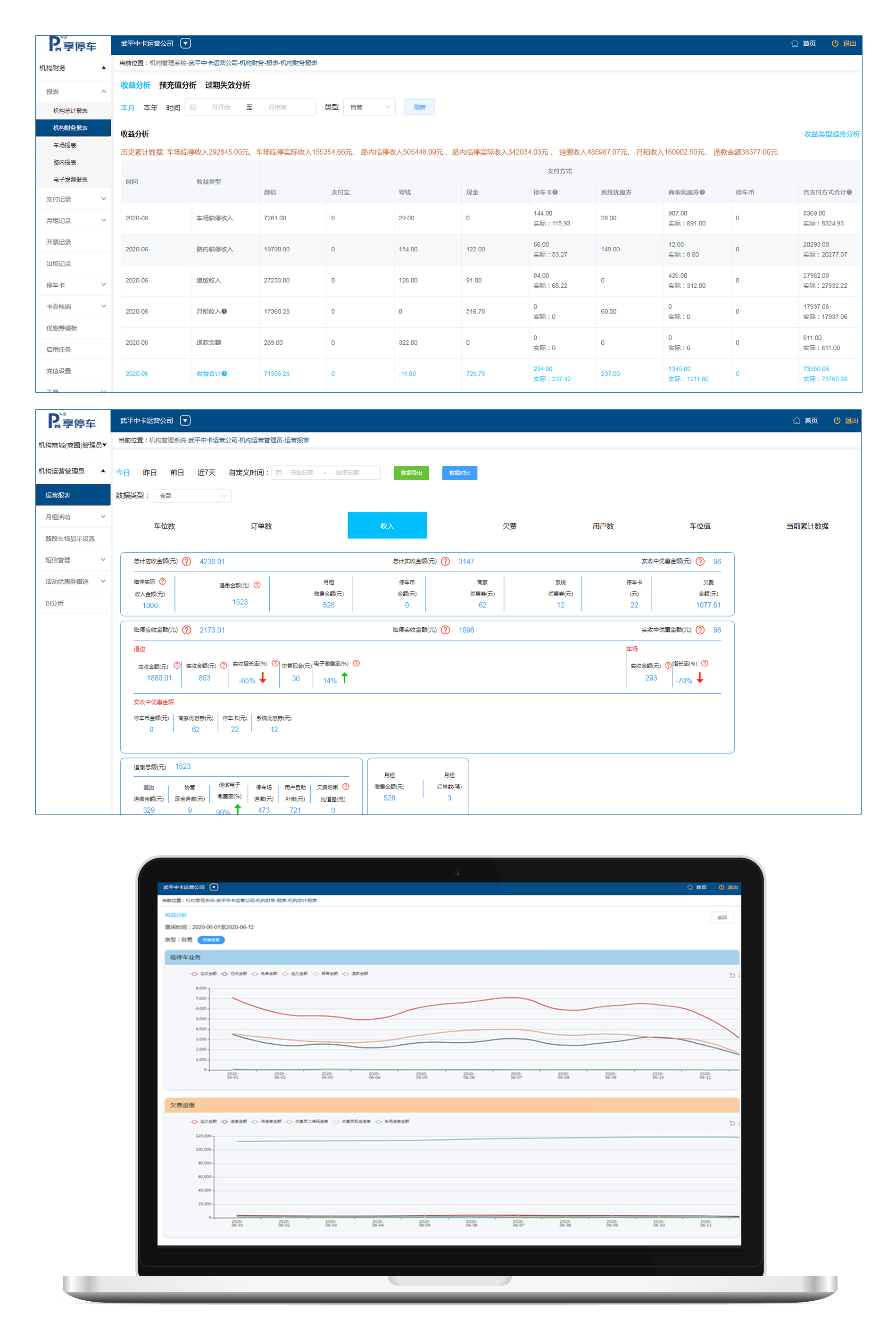Click the green 数据导出 button
The height and width of the screenshot is (1330, 896).
coord(411,473)
